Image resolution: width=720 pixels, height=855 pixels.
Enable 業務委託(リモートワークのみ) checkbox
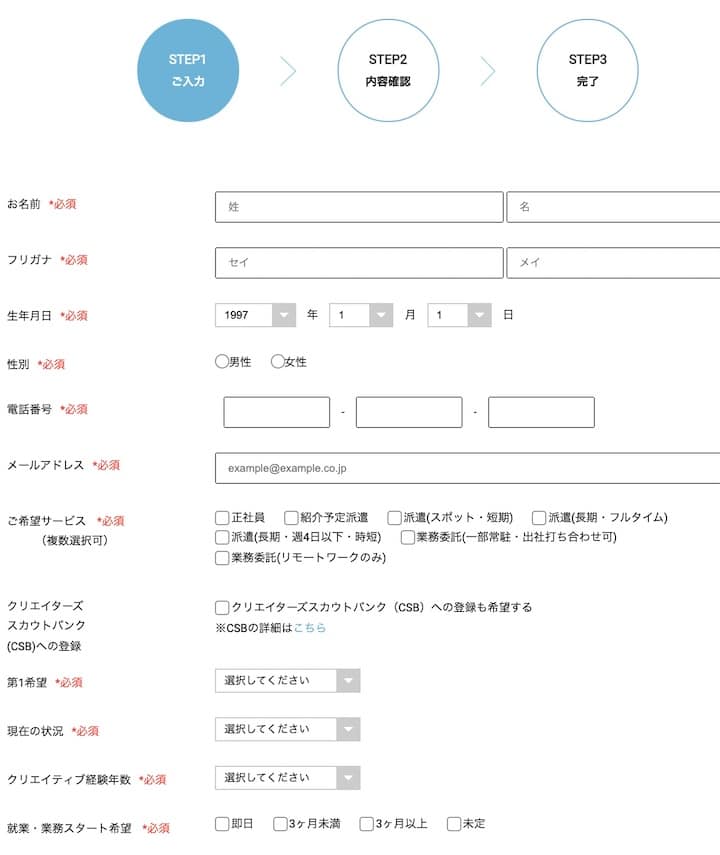tap(222, 558)
